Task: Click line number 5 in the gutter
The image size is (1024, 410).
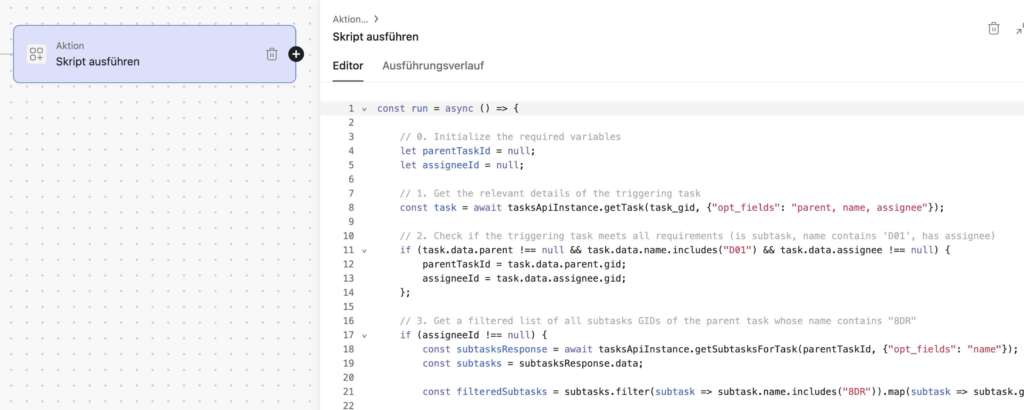Action: (x=351, y=165)
